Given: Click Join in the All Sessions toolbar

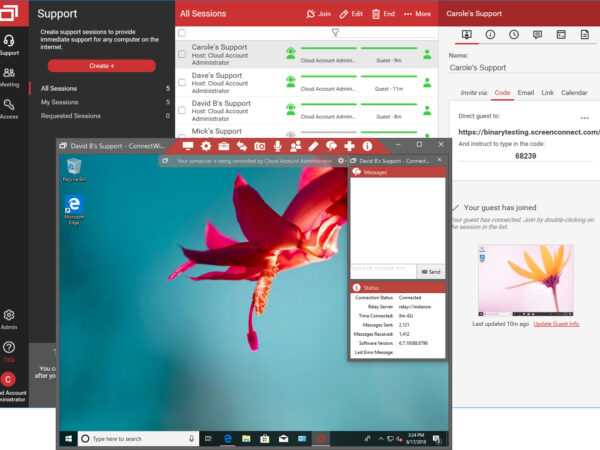Looking at the screenshot, I should (x=318, y=14).
